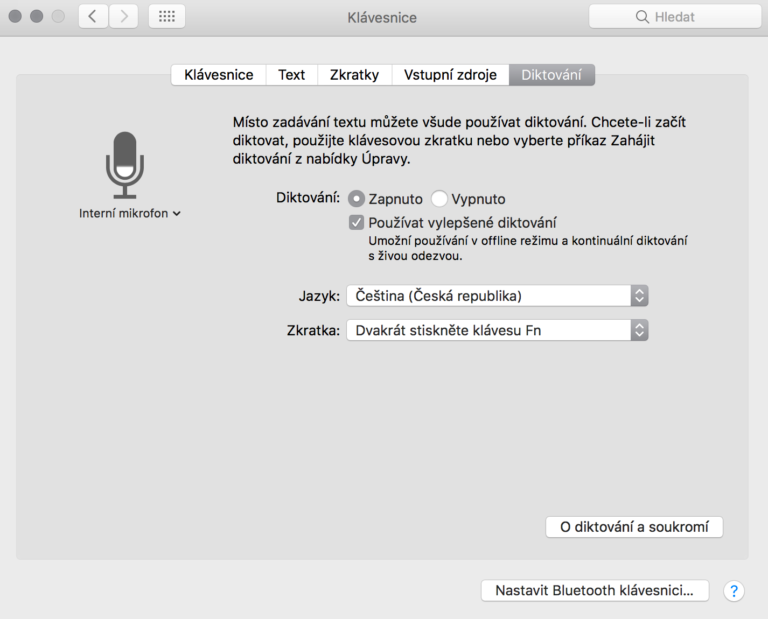Click the back navigation arrow
This screenshot has width=768, height=619.
(x=93, y=17)
